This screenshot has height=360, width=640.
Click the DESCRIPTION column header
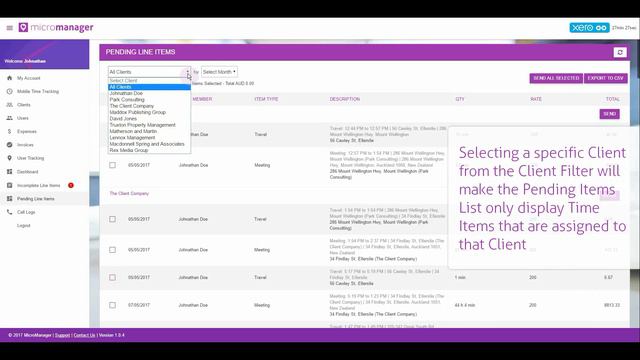click(345, 99)
